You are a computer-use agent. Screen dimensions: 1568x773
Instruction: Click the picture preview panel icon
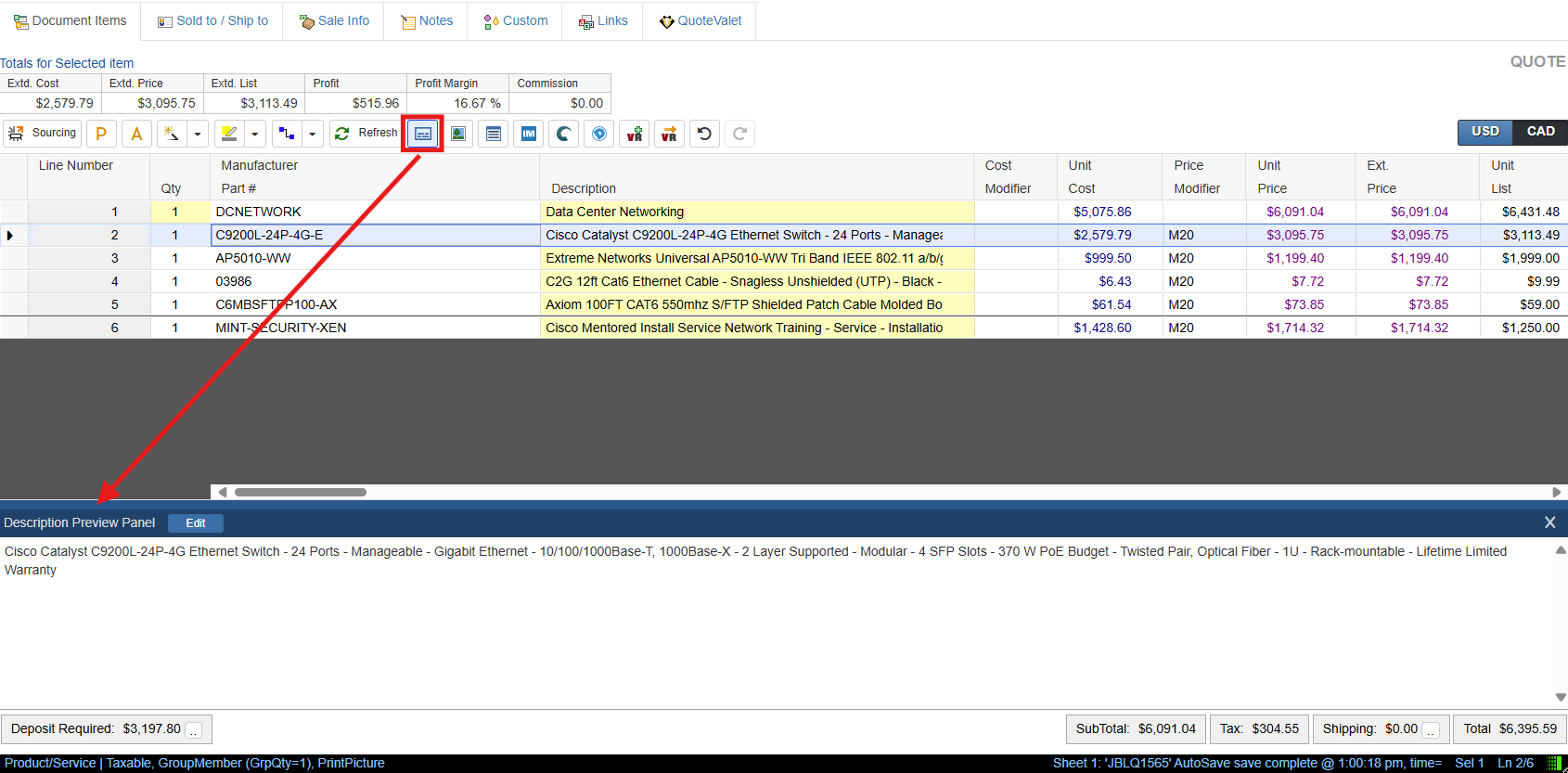(458, 134)
